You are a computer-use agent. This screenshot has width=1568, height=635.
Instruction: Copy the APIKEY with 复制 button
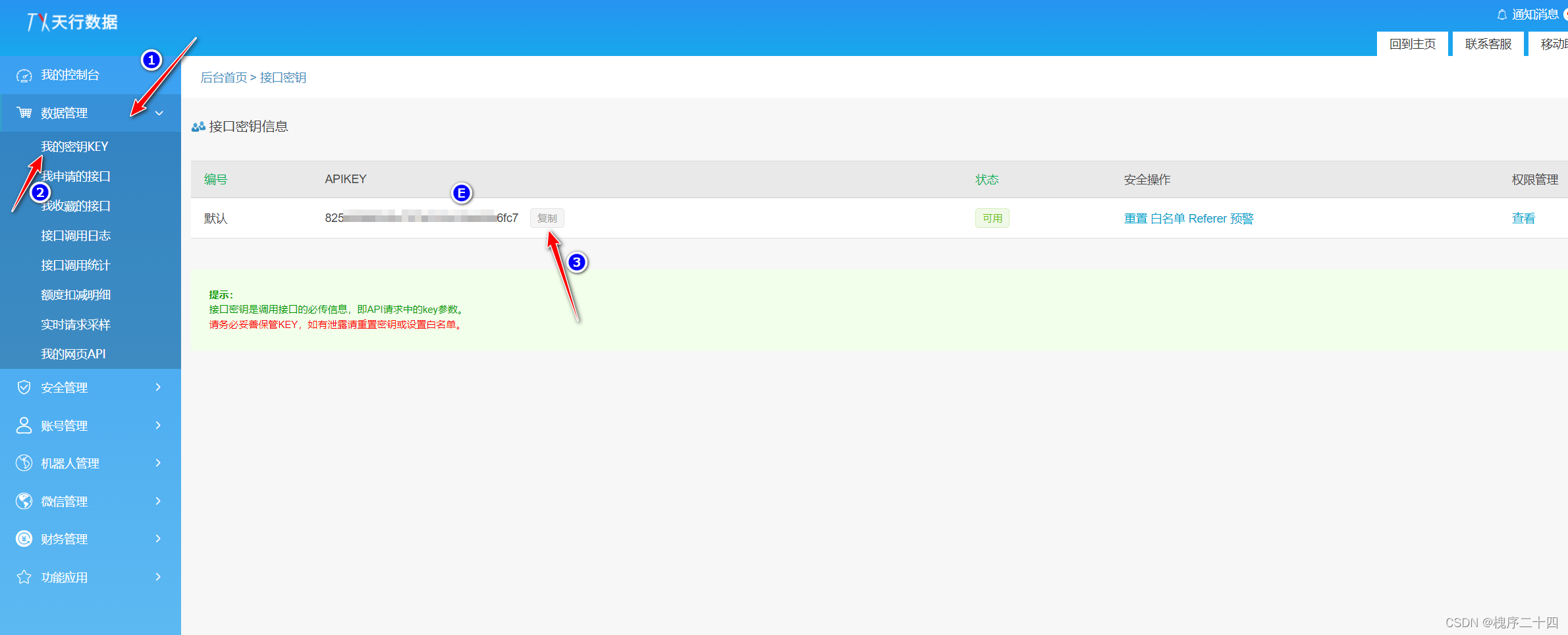547,218
